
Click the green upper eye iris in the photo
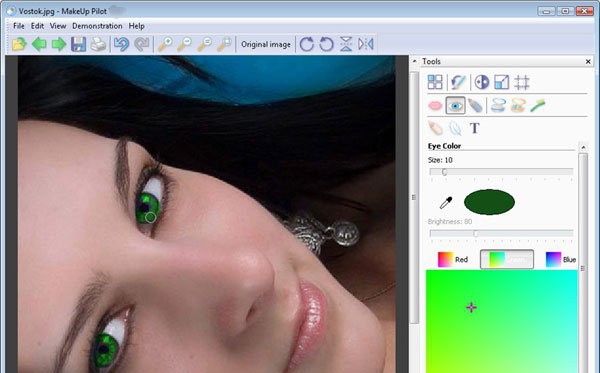tap(148, 207)
